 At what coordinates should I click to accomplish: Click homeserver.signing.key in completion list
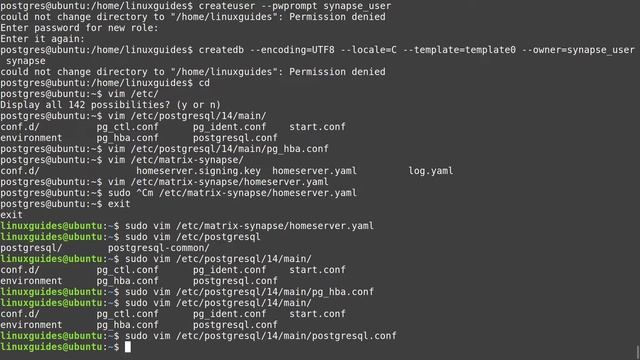[198, 171]
